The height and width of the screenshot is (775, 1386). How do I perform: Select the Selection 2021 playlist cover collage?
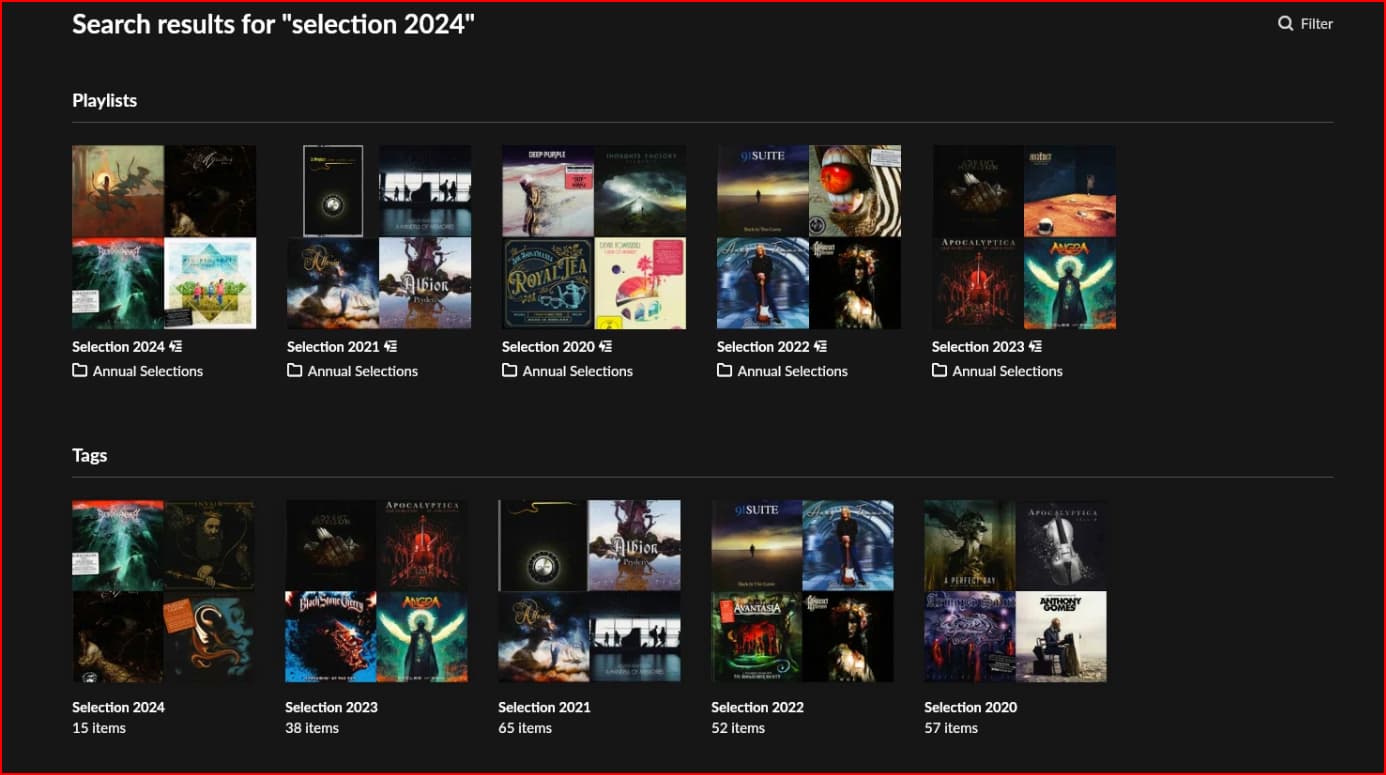[379, 237]
